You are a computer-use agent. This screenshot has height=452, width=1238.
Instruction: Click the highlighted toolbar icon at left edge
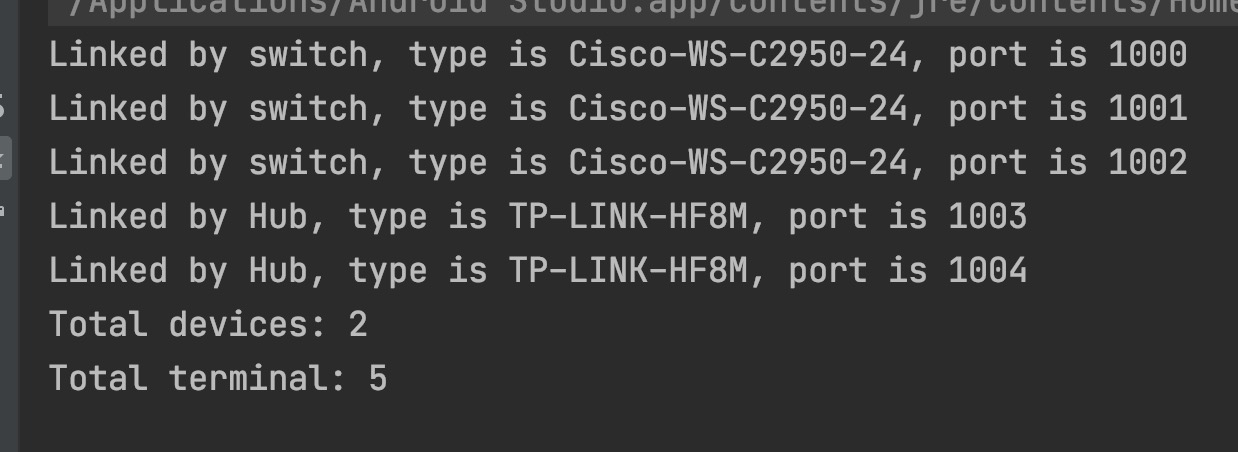coord(5,158)
